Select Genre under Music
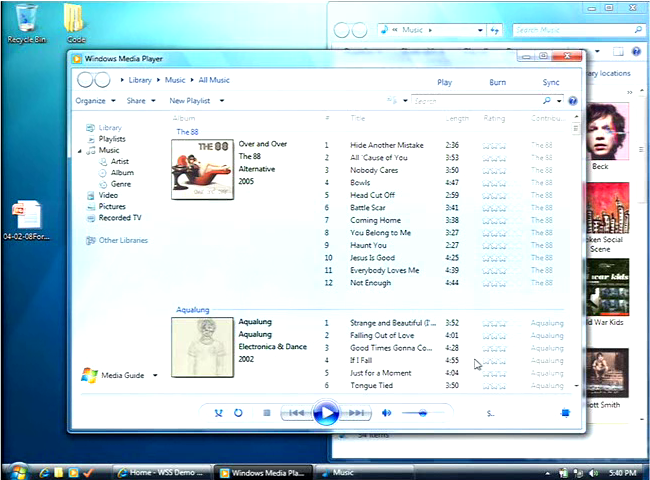 tap(121, 184)
